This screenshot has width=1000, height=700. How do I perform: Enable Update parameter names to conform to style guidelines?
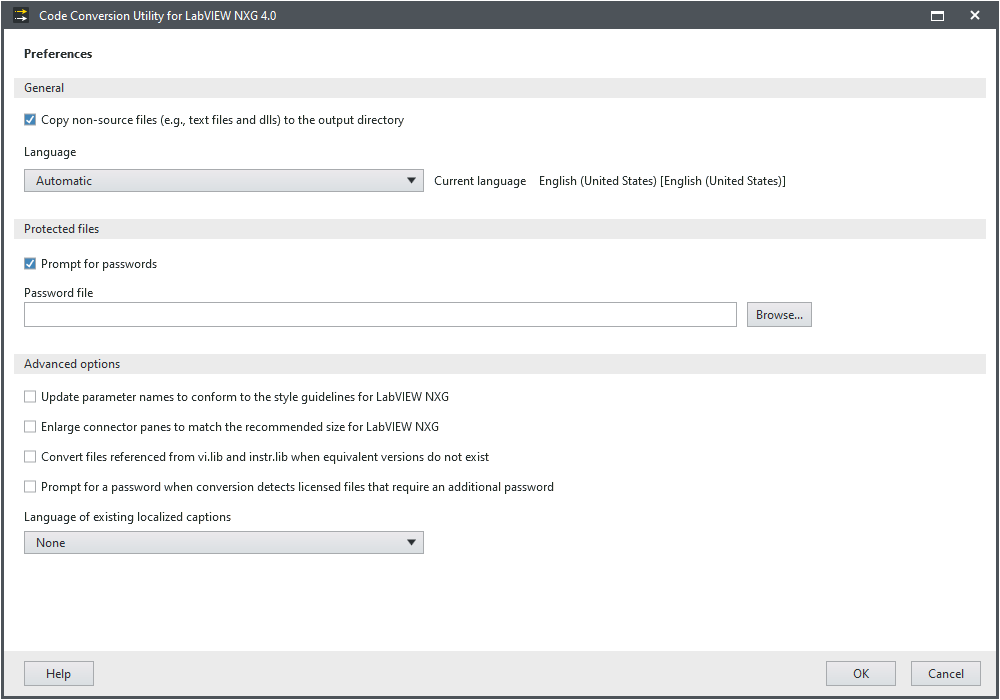(x=30, y=397)
